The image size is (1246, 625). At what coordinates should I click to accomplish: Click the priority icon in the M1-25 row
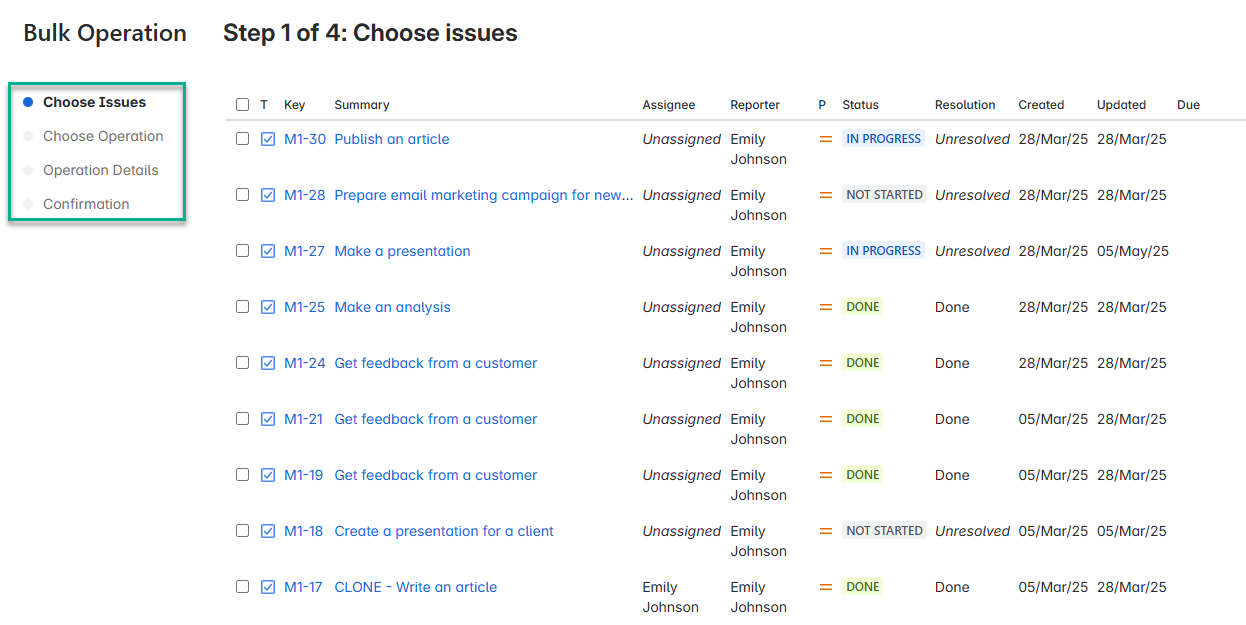[825, 307]
